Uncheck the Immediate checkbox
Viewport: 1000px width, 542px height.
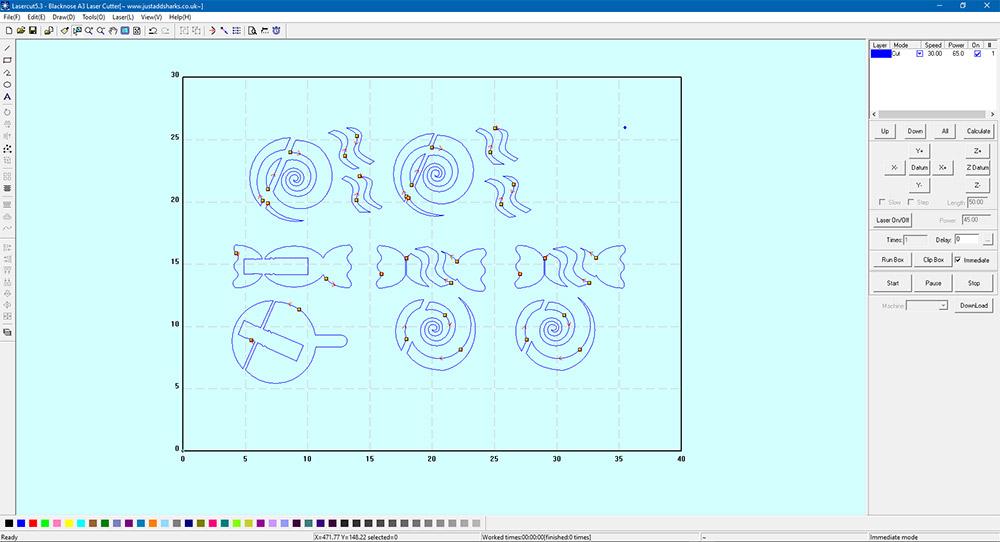coord(958,260)
